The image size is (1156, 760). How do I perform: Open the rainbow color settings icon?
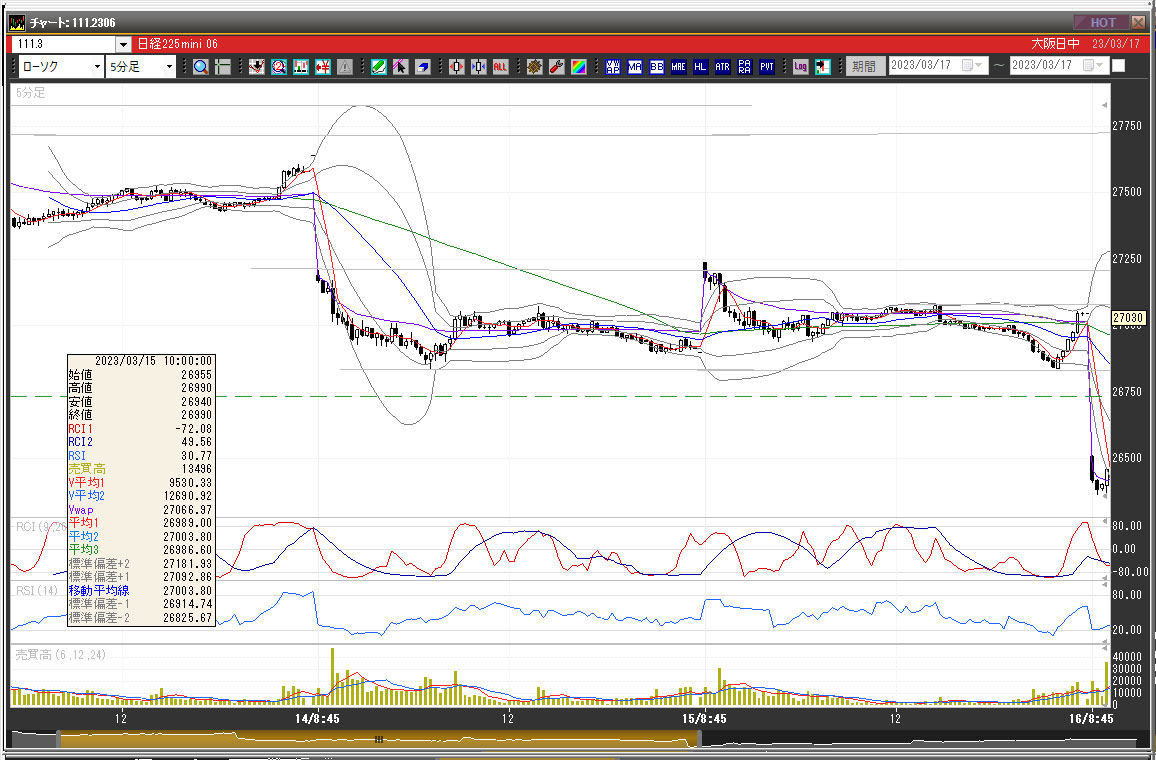point(579,67)
